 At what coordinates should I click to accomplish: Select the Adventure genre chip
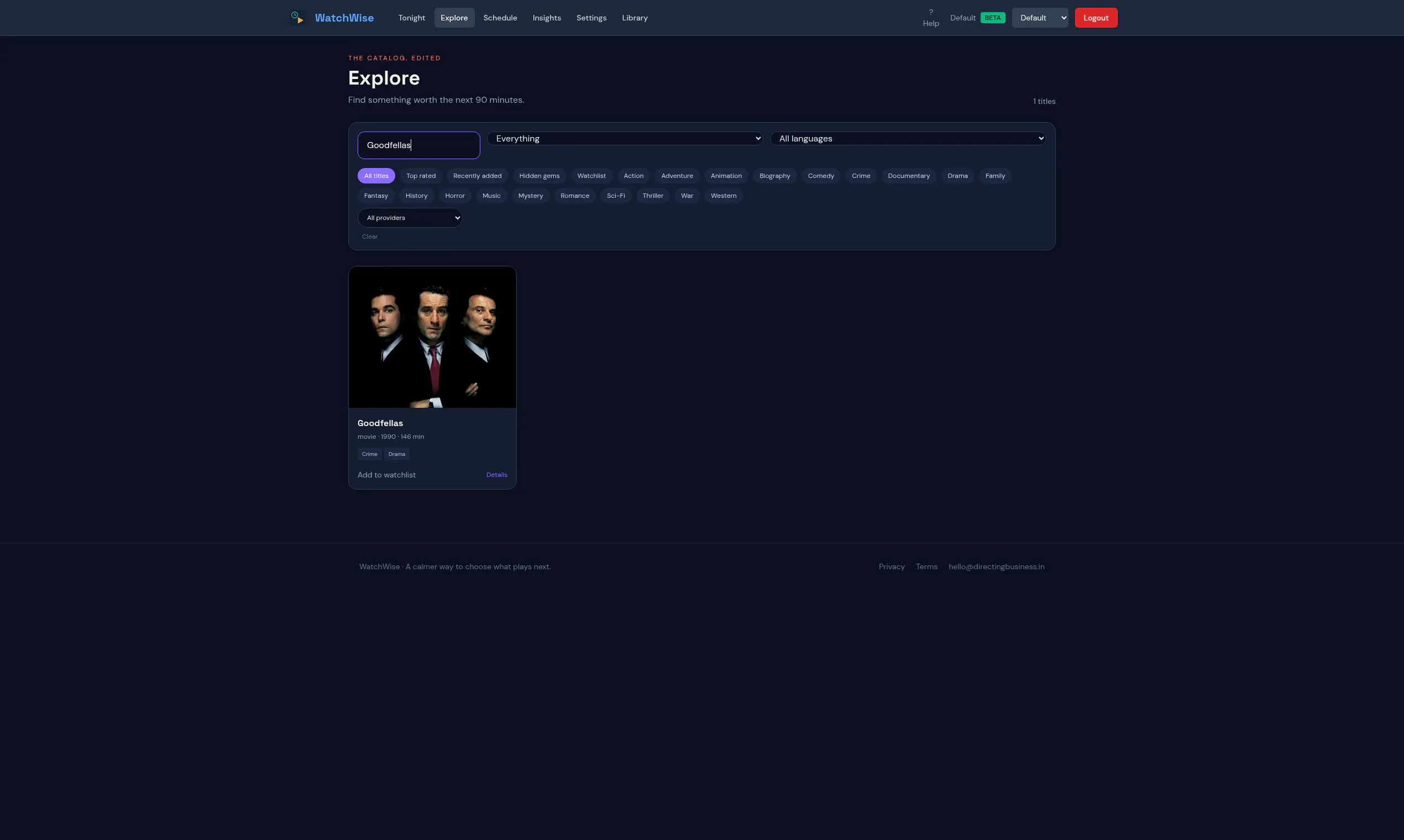[677, 176]
